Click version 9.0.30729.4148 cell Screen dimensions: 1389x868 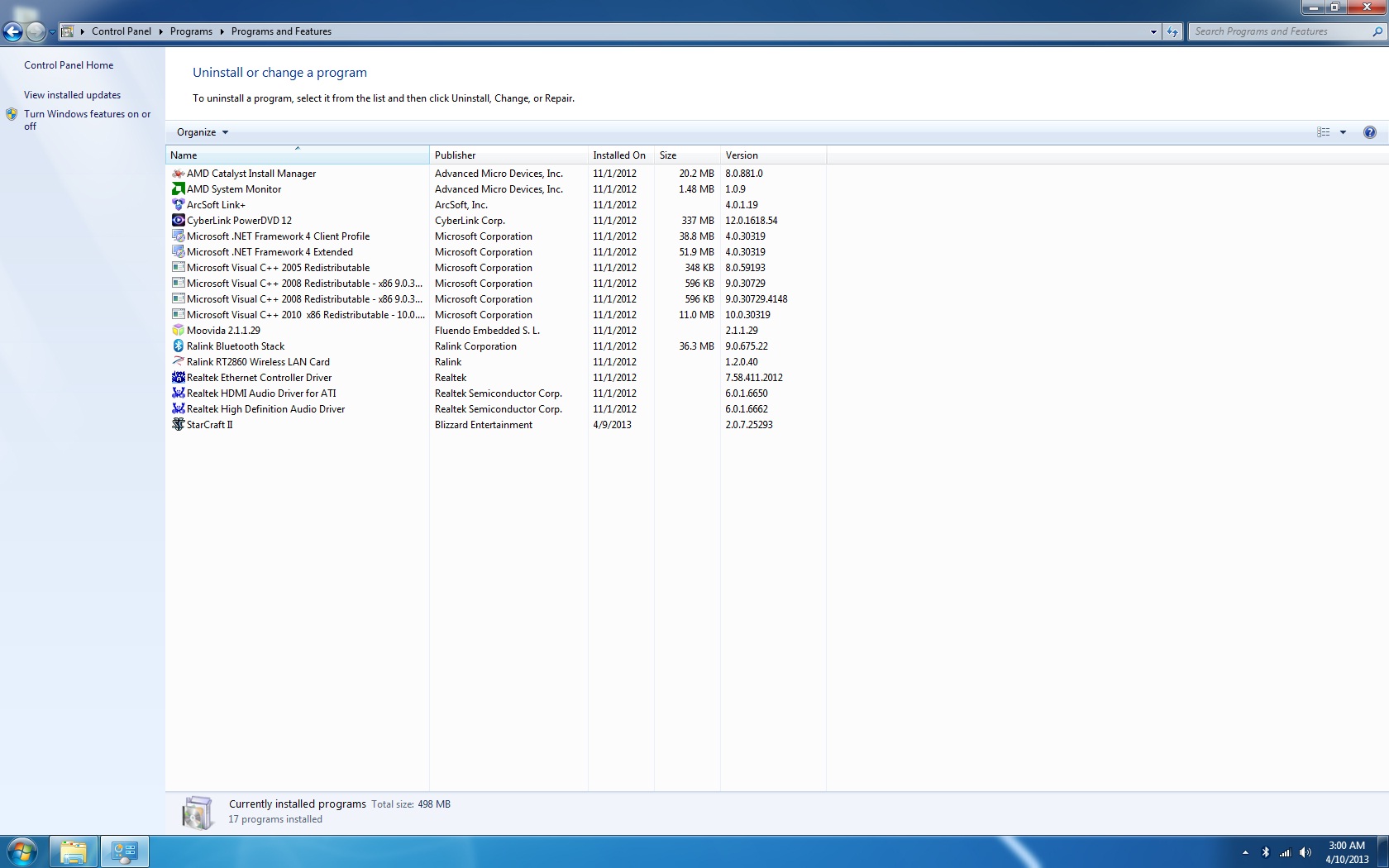(757, 299)
